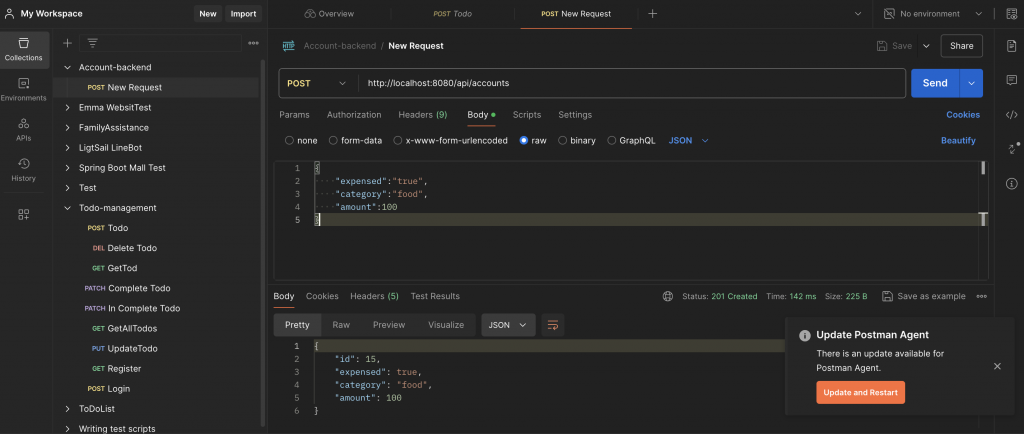Expand the Send button arrow menu
The image size is (1024, 434).
click(x=972, y=83)
